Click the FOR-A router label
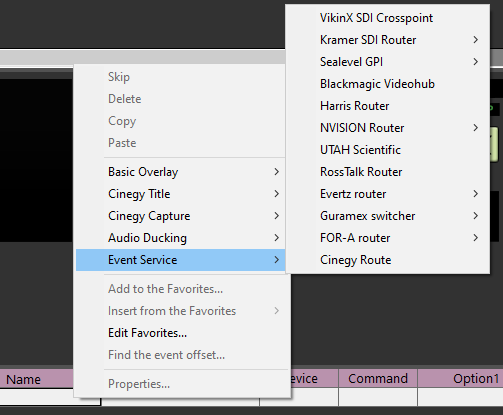503x415 pixels. coord(355,238)
